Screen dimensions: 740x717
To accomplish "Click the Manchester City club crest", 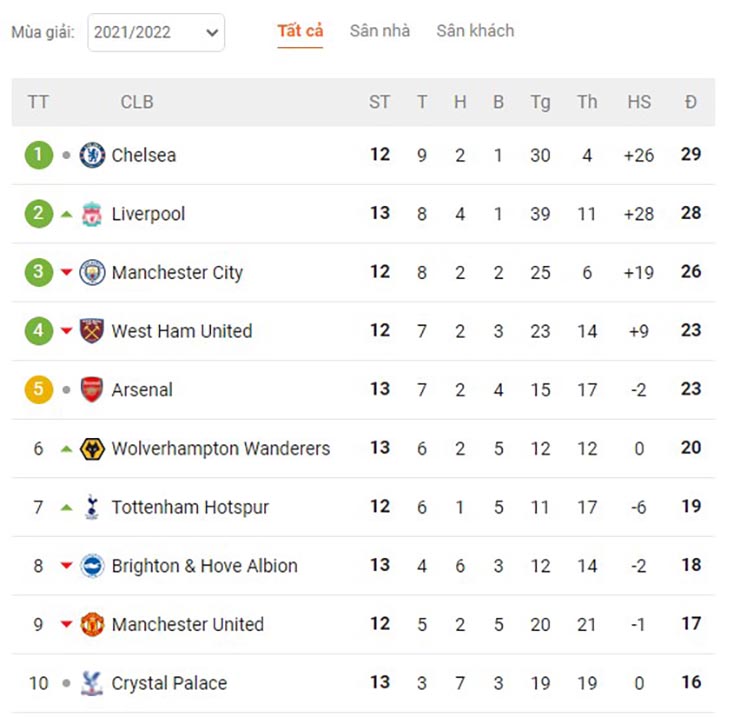I will tap(92, 272).
